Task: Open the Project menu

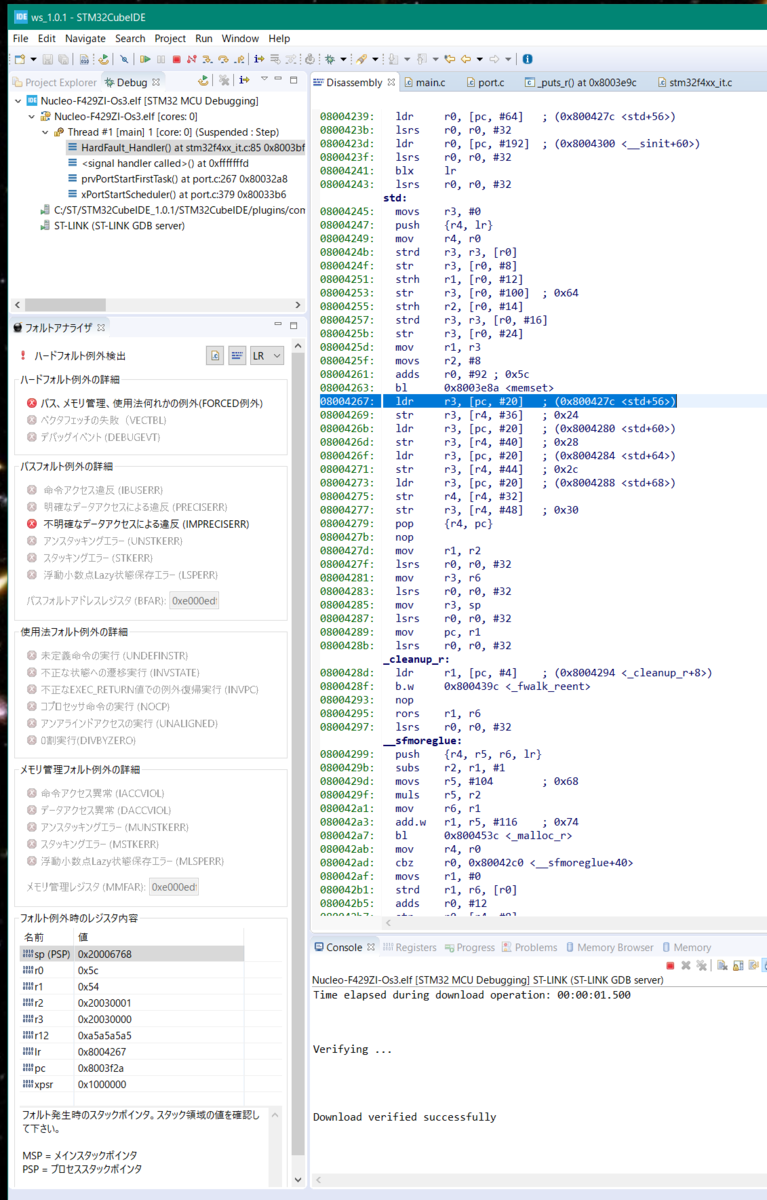Action: click(x=170, y=38)
